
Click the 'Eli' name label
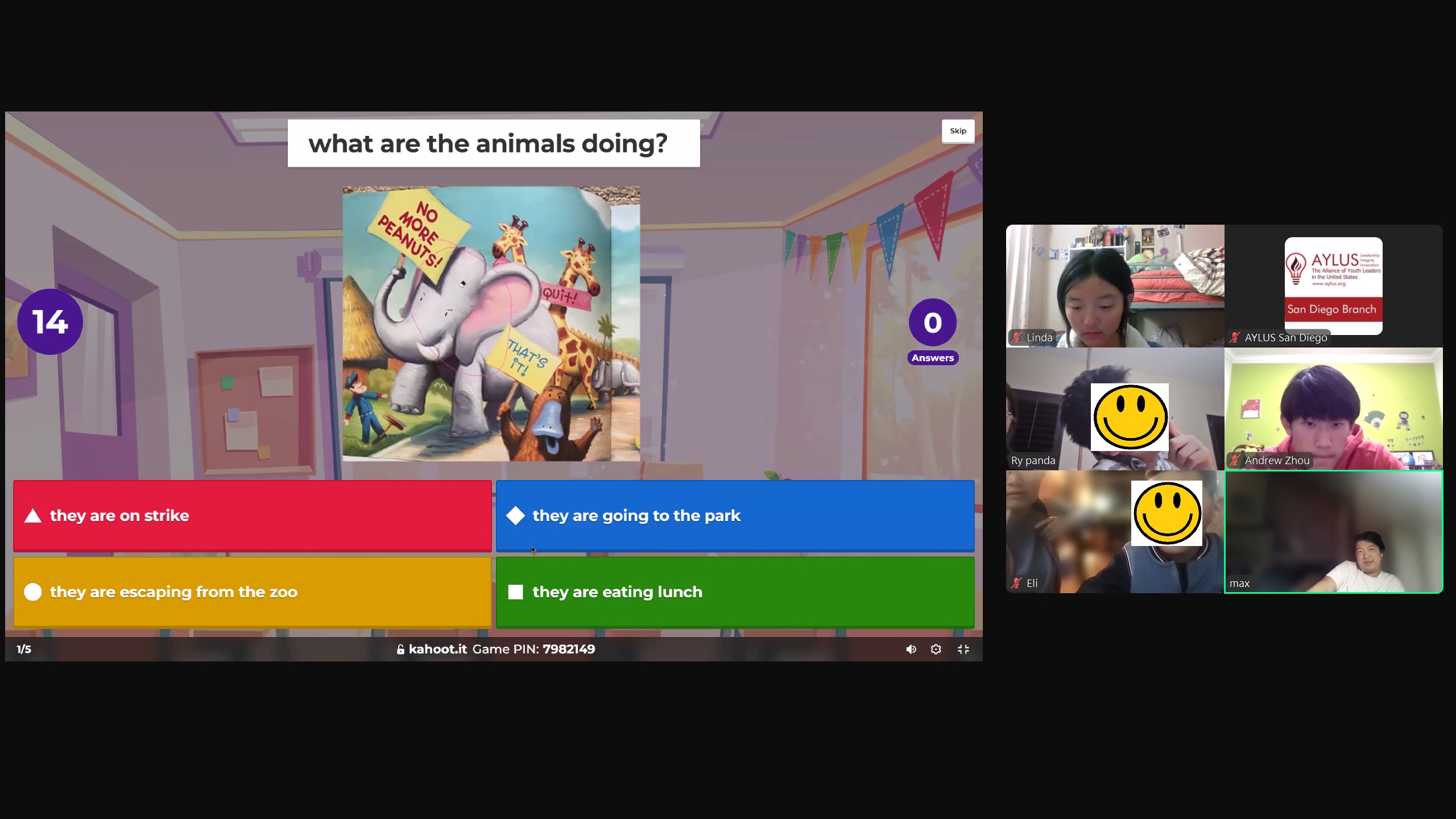pos(1032,583)
